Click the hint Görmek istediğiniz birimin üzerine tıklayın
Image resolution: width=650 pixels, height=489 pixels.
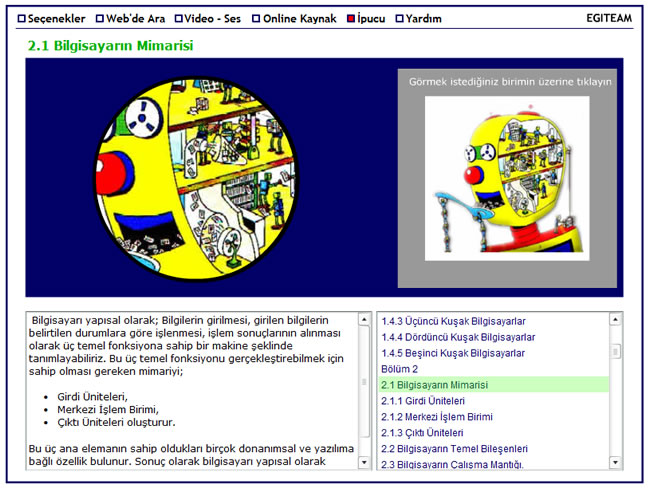click(510, 82)
